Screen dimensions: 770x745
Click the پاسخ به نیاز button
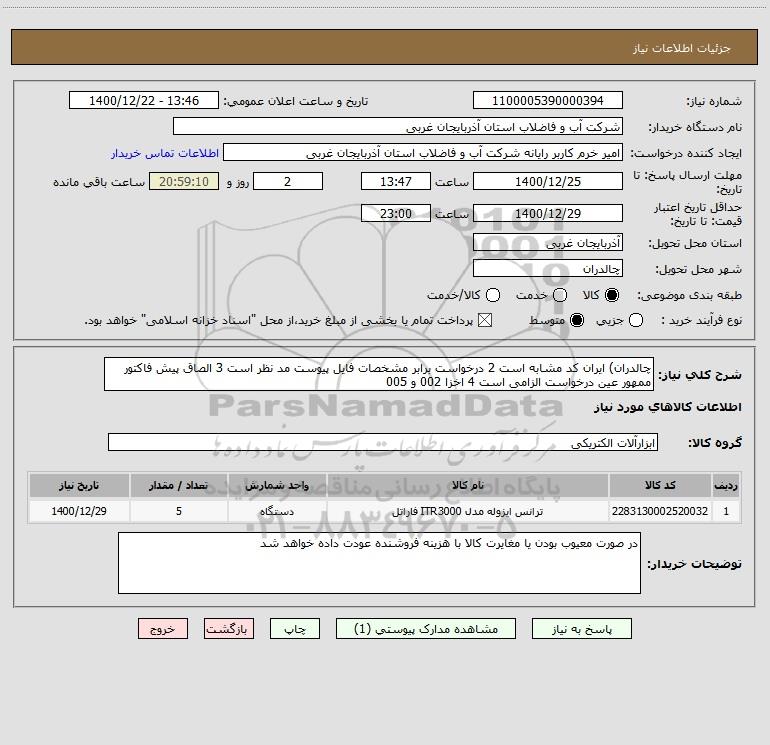click(581, 629)
